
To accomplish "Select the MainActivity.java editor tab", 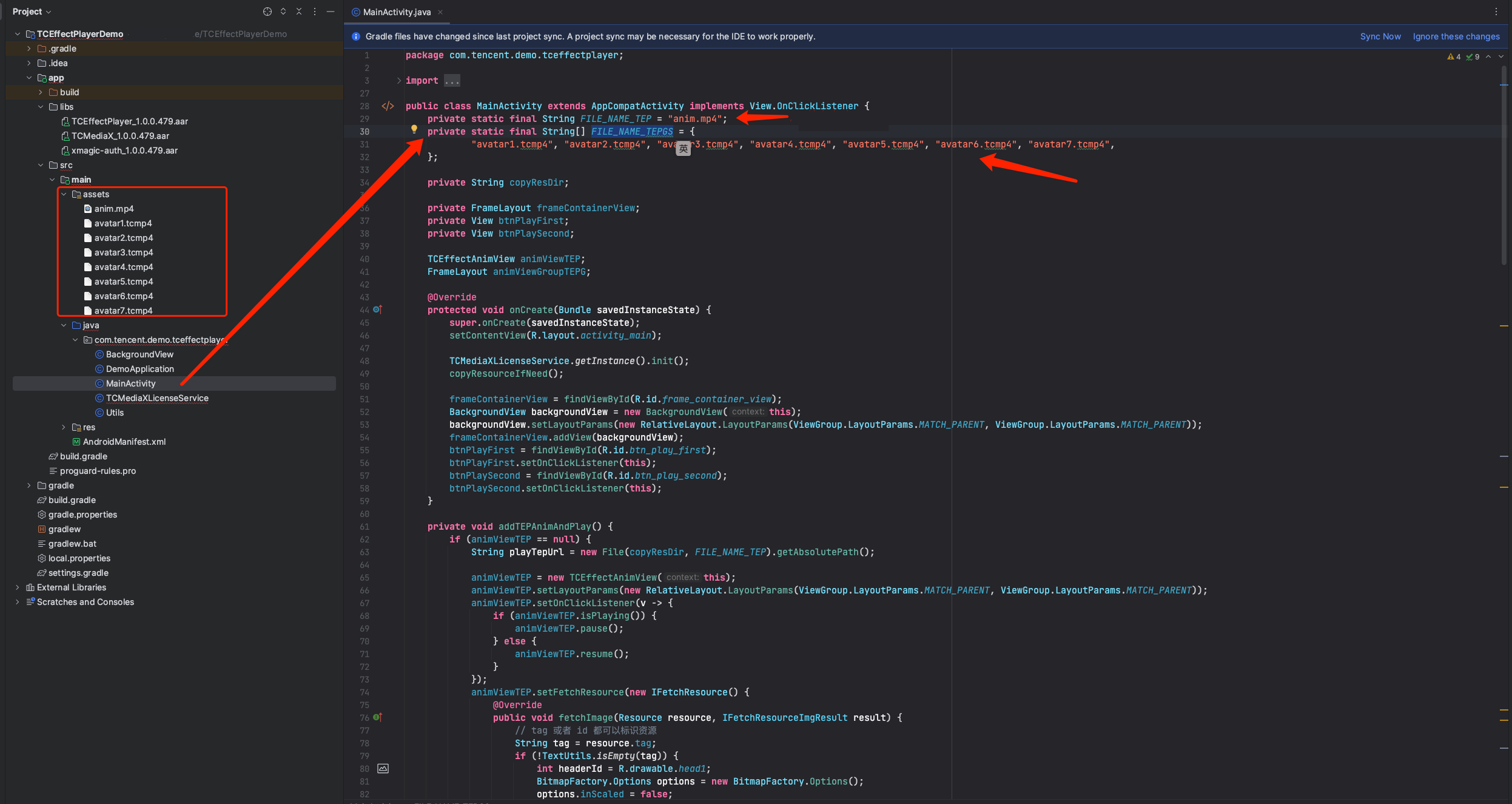I will click(x=397, y=12).
